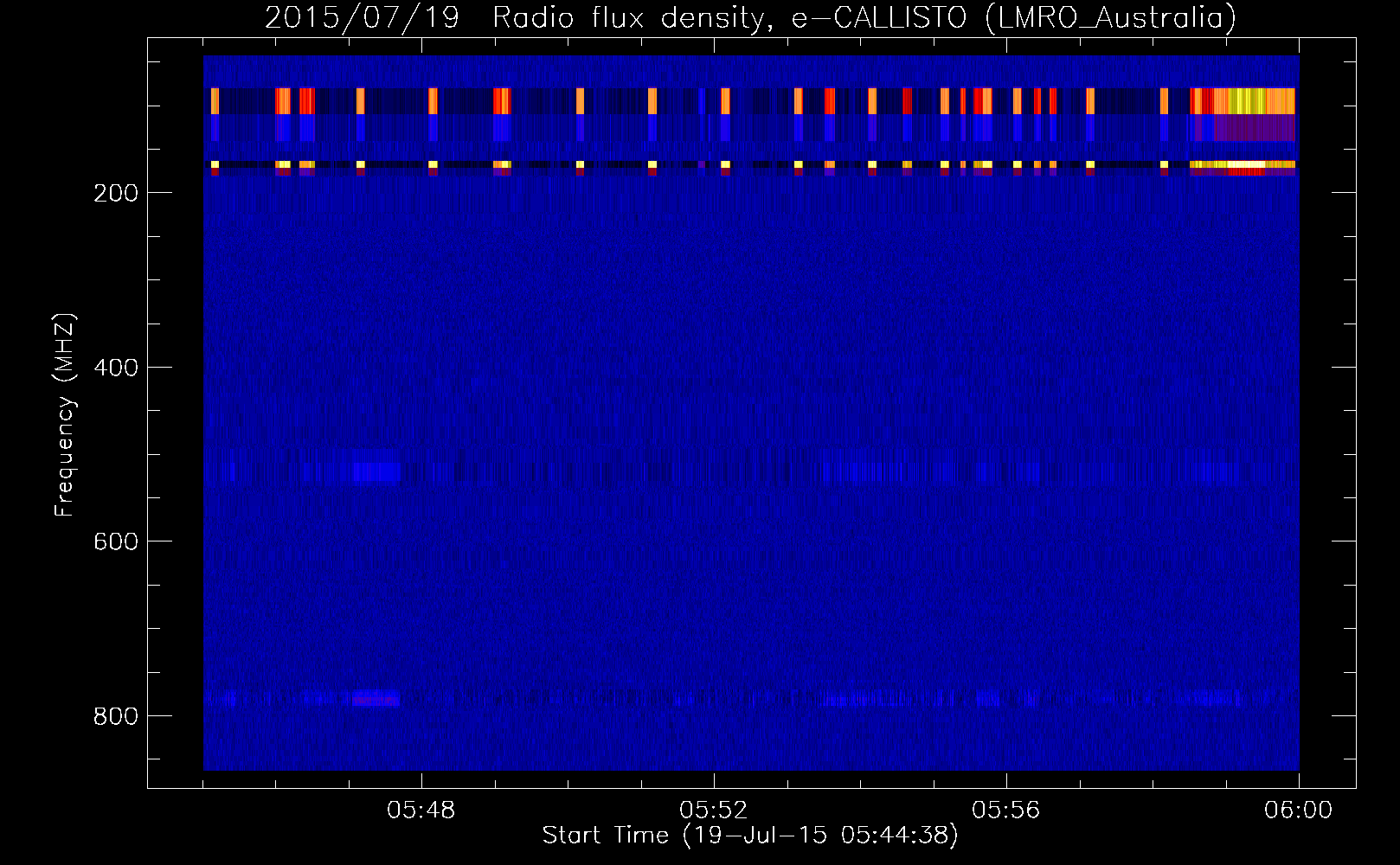Click the purple patch near 780 MHz

[x=376, y=697]
